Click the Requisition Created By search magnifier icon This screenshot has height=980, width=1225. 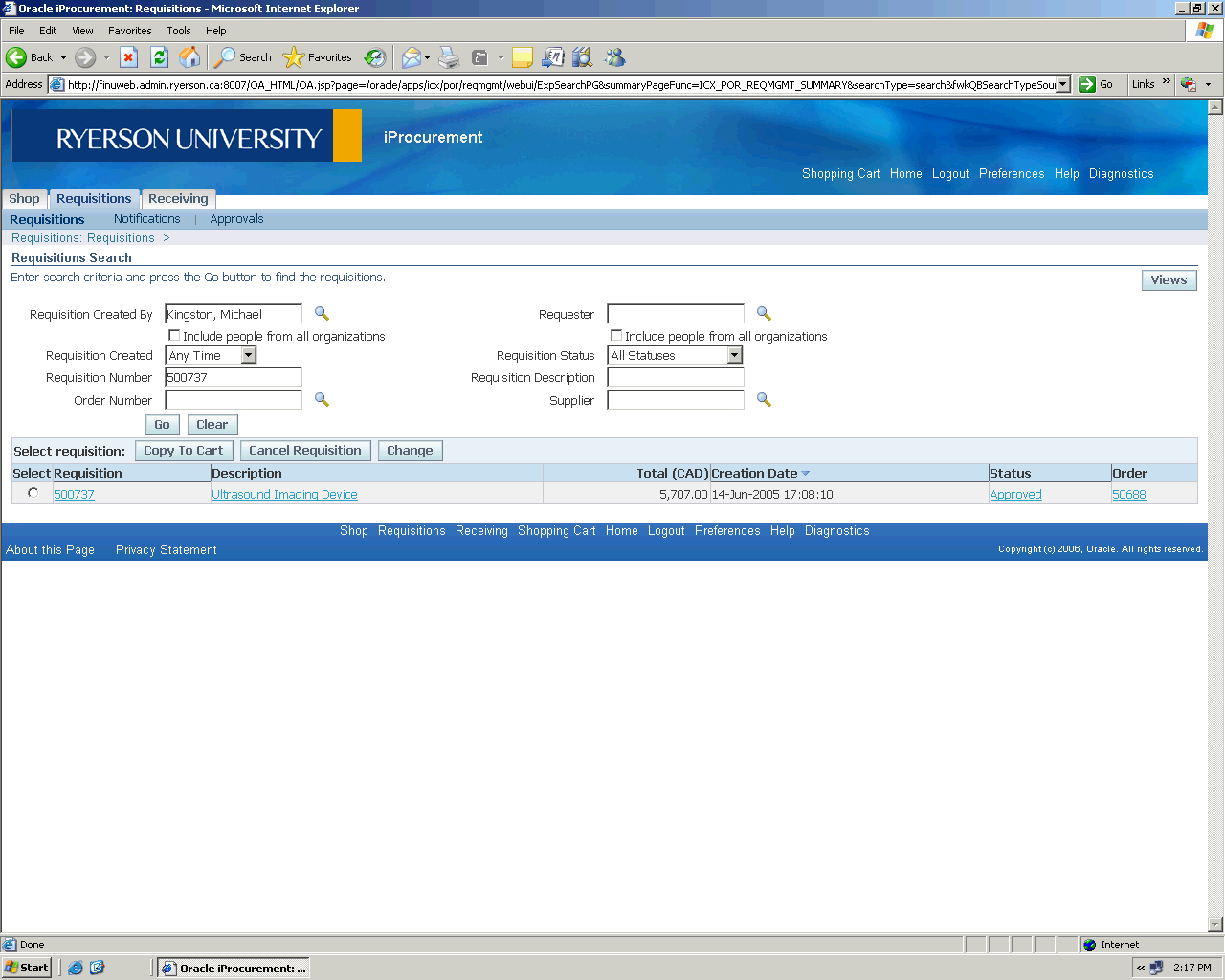pos(322,314)
